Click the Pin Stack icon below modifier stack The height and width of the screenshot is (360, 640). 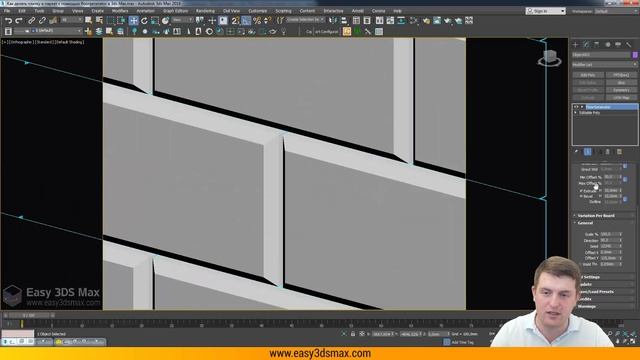point(577,152)
